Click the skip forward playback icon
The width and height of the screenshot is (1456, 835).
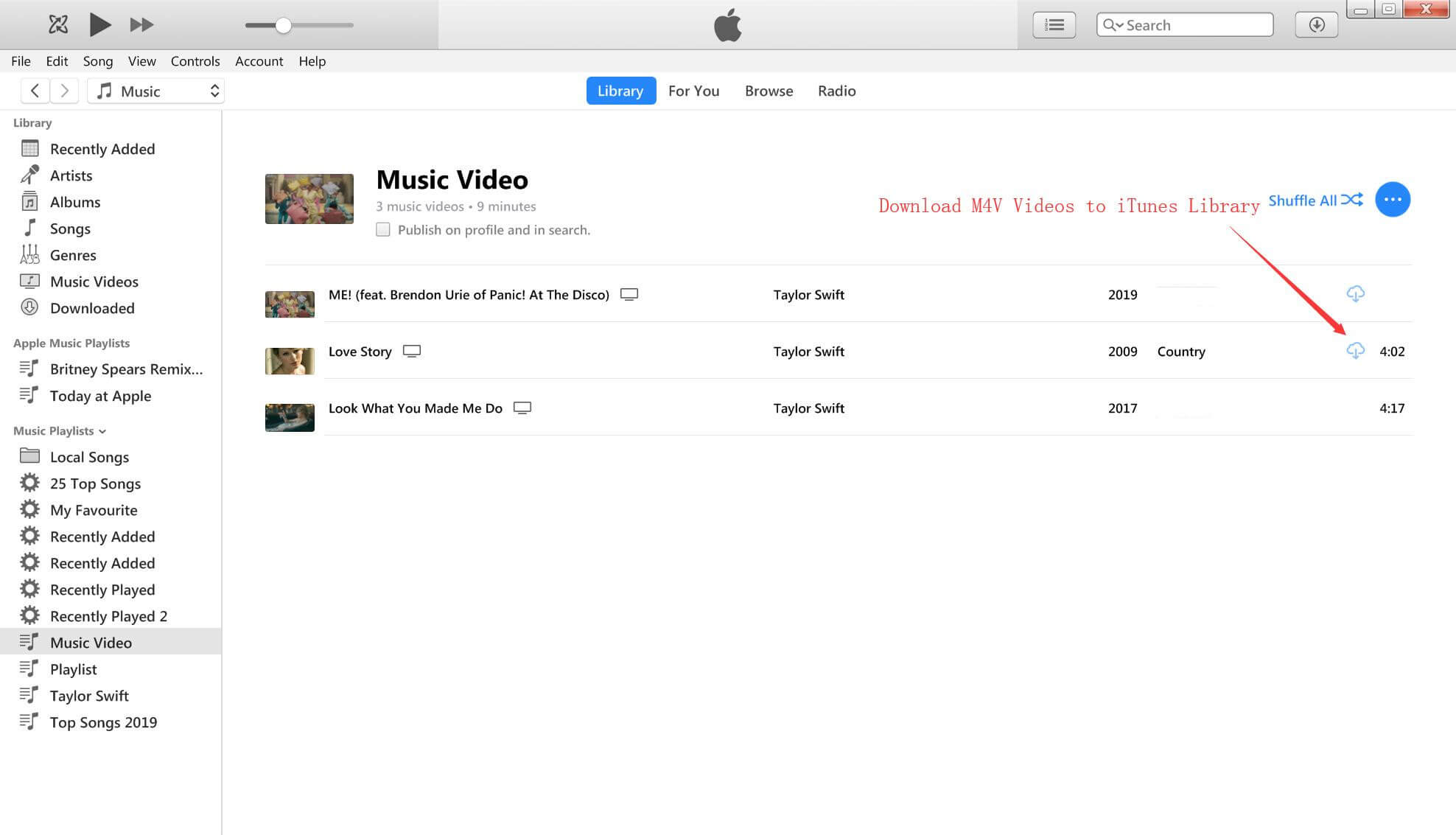coord(140,23)
